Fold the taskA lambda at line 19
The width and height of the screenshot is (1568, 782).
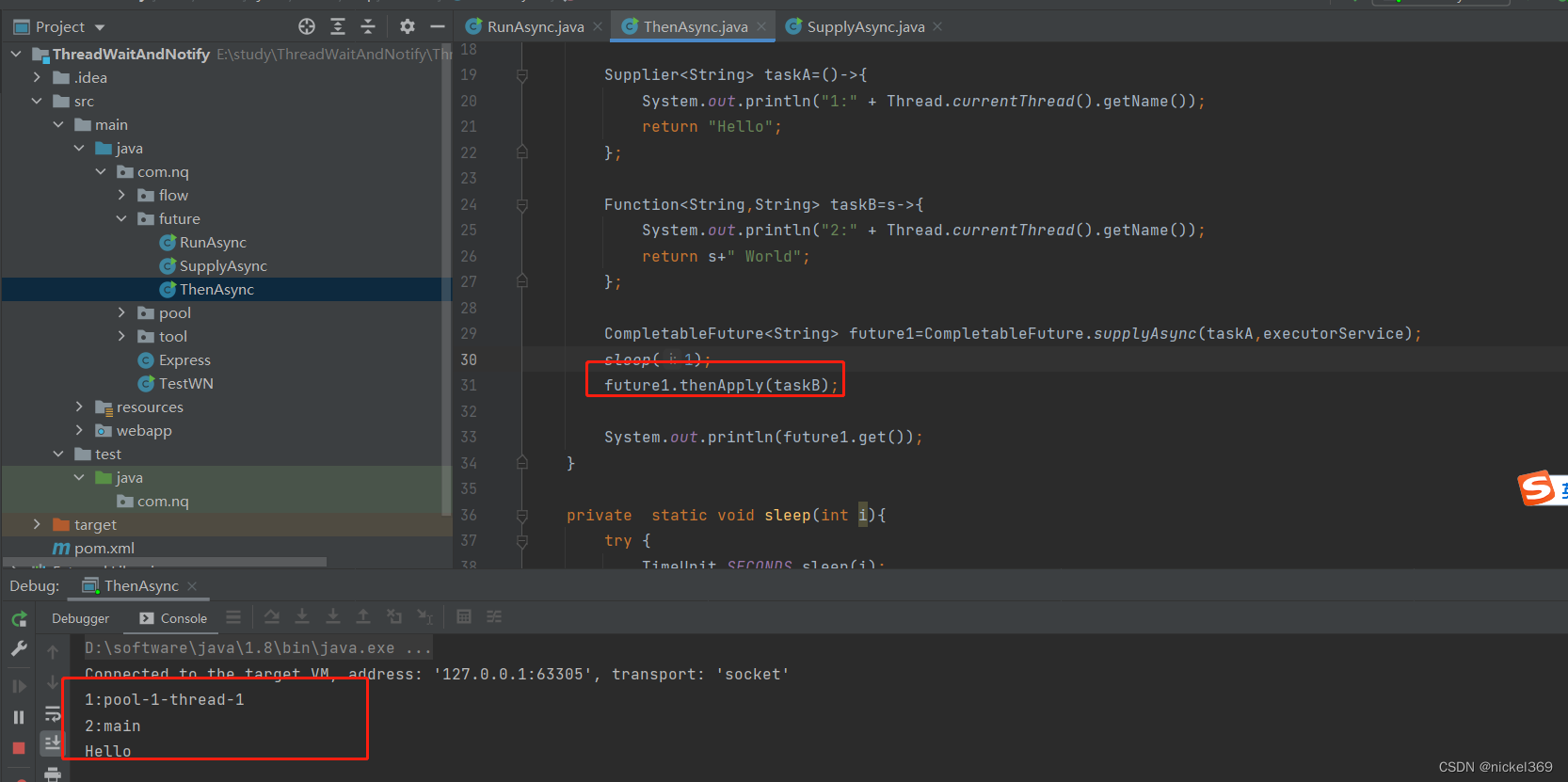(x=522, y=75)
